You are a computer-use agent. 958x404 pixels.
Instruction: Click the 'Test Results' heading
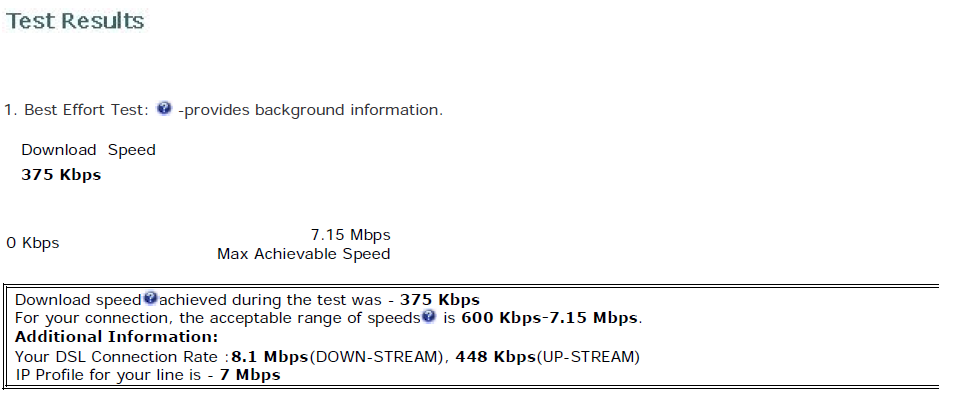tap(75, 21)
